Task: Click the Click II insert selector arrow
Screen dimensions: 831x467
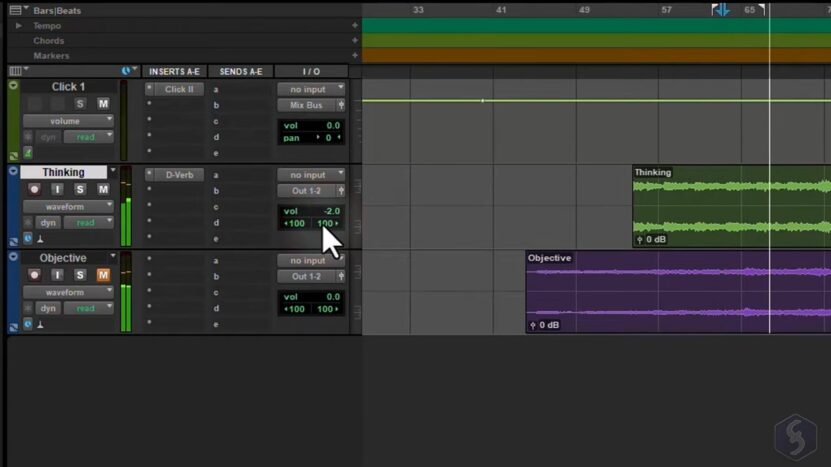Action: pyautogui.click(x=149, y=88)
